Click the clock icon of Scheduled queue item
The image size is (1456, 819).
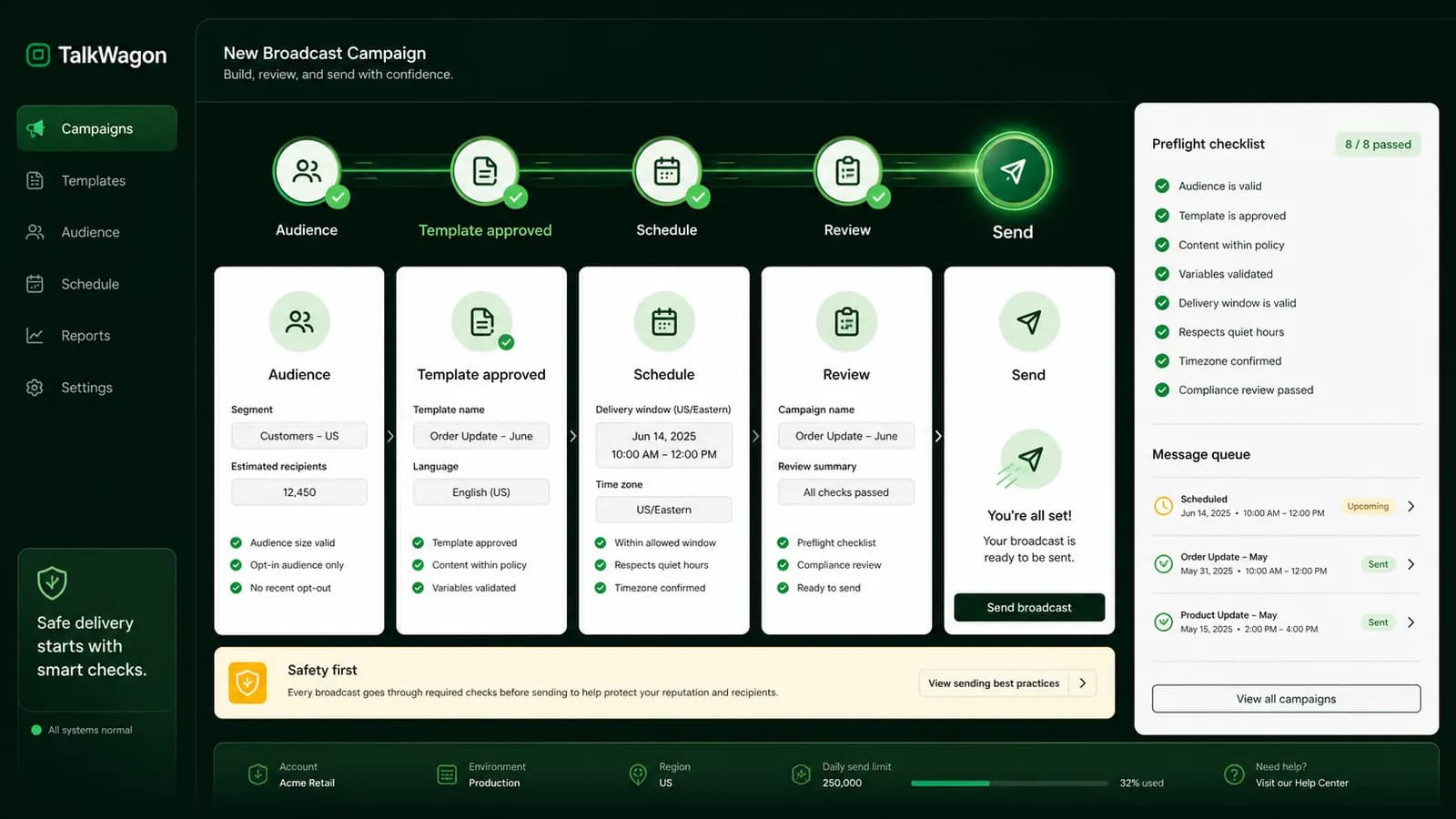click(x=1163, y=506)
